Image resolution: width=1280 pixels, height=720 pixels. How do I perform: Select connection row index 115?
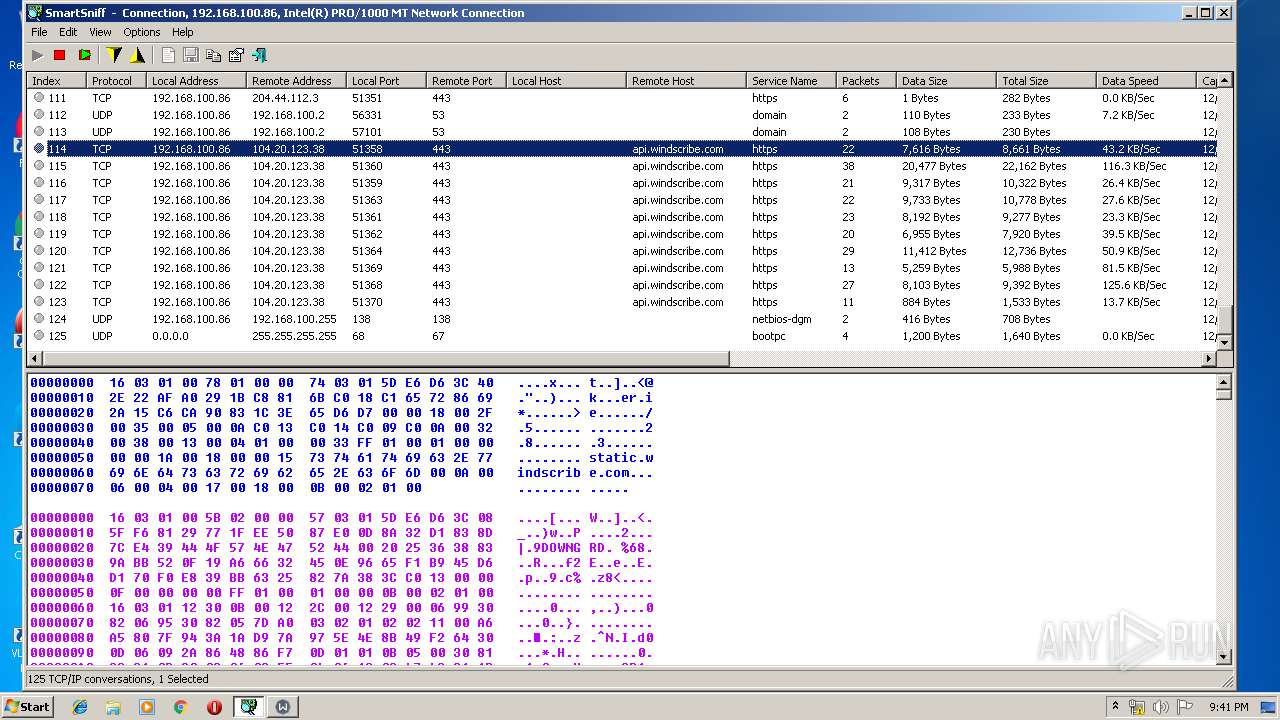point(623,166)
